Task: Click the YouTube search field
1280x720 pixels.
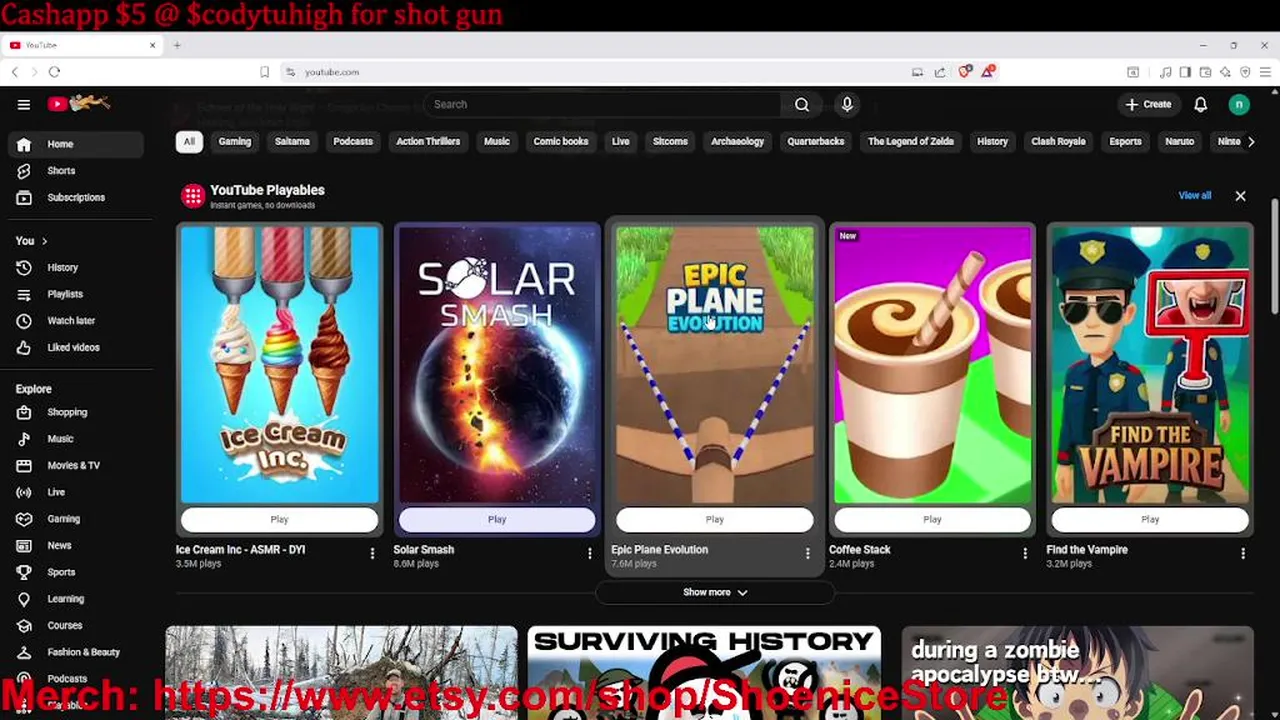Action: coord(602,104)
